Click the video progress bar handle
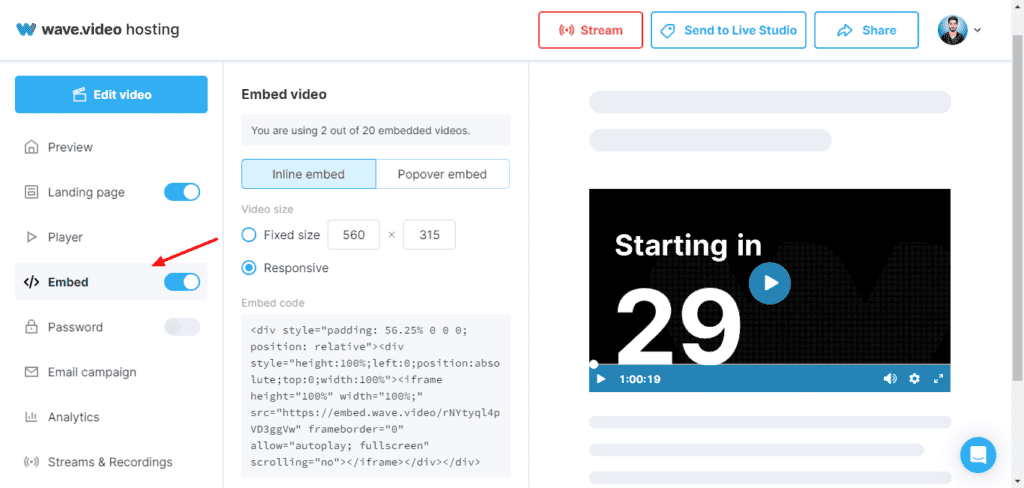The width and height of the screenshot is (1024, 488). 593,364
